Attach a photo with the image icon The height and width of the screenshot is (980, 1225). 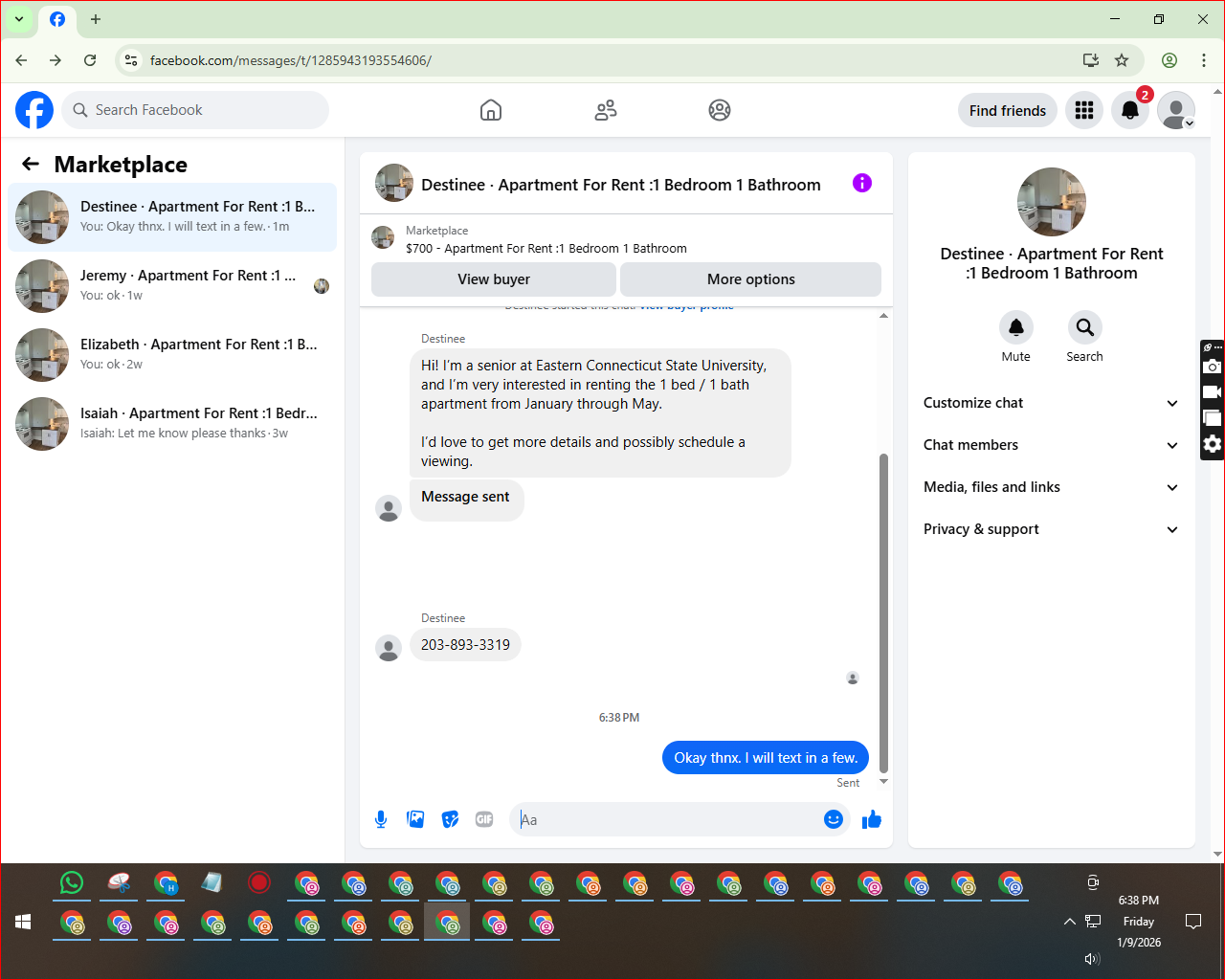point(415,819)
